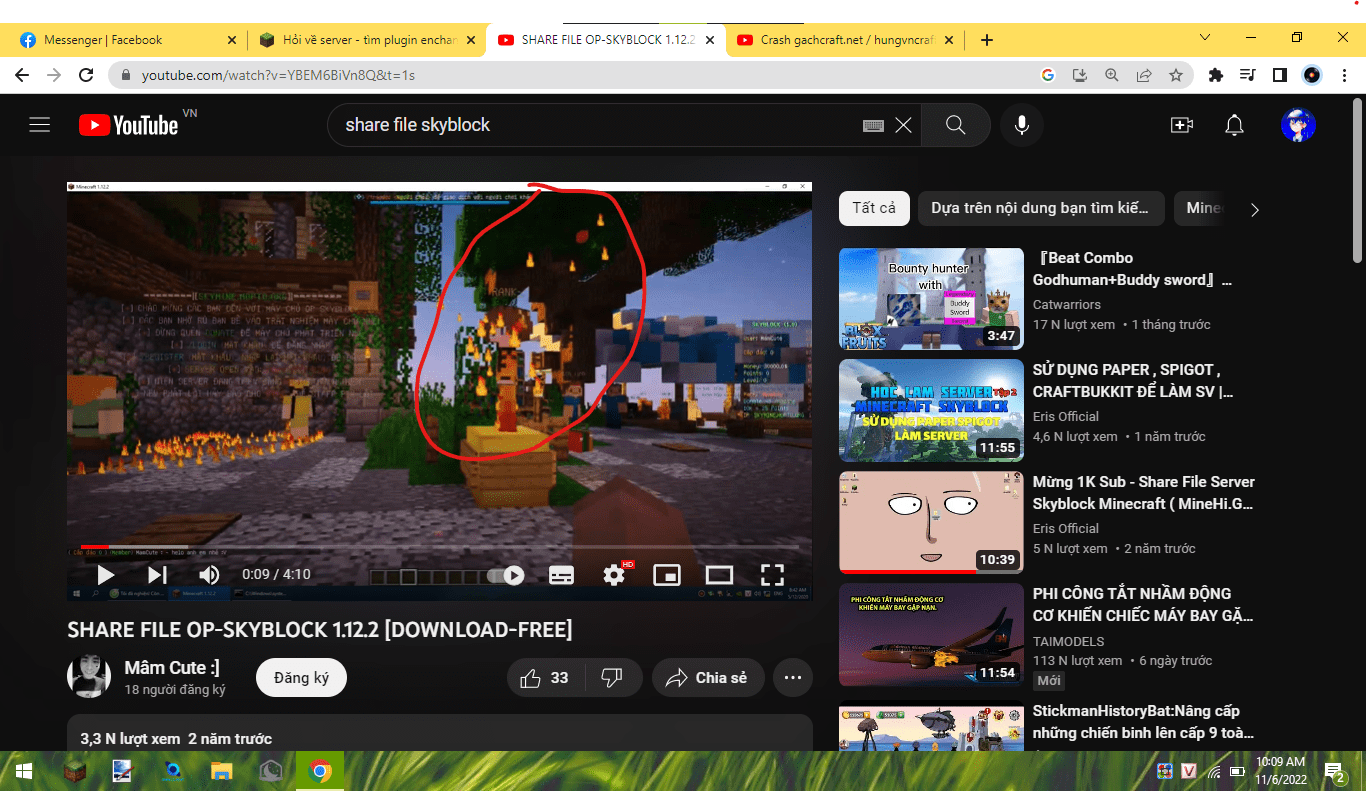The image size is (1366, 791).
Task: Toggle subtitles/closed captions
Action: pyautogui.click(x=561, y=575)
